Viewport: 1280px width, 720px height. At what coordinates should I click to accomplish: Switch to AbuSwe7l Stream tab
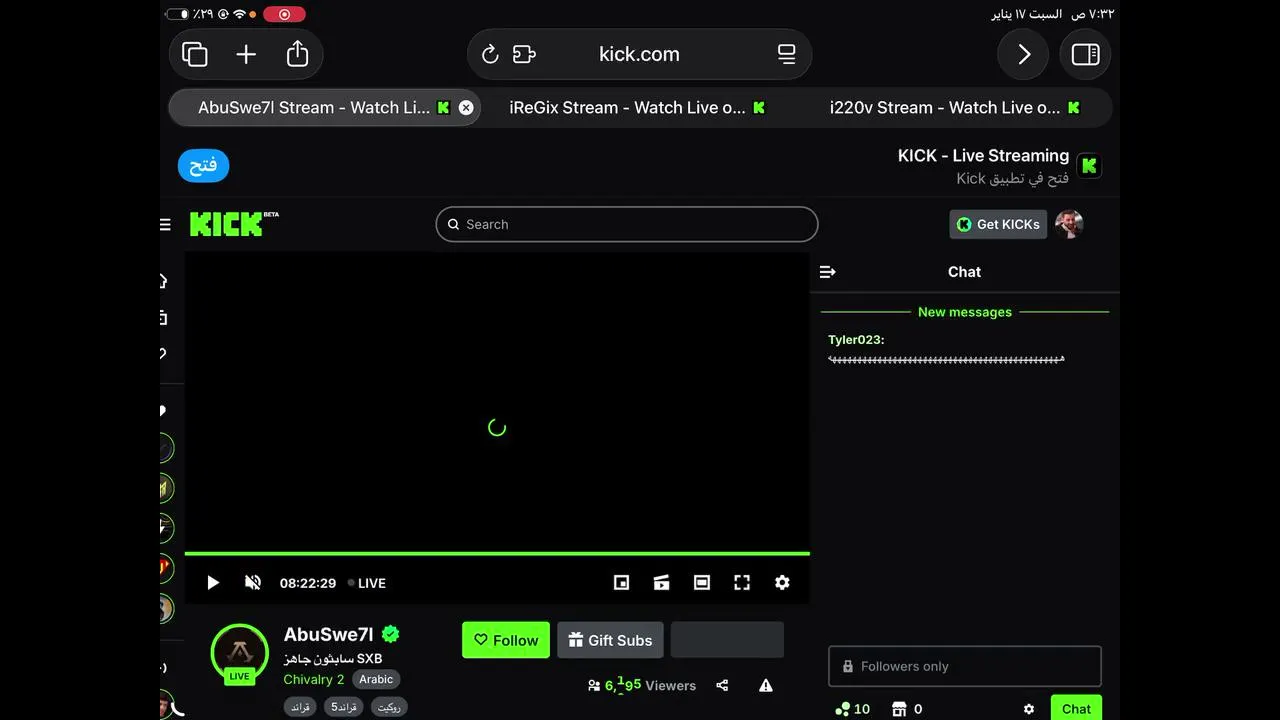[313, 108]
